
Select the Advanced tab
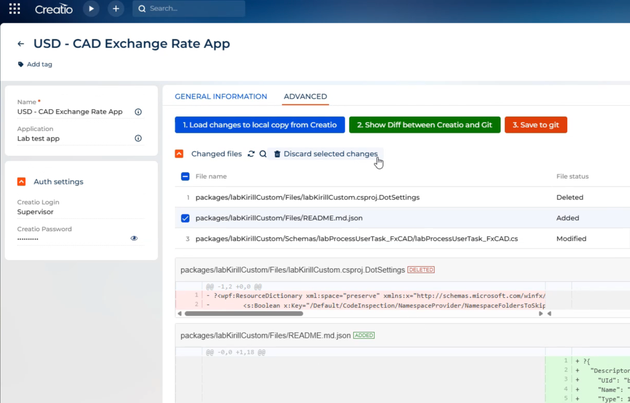[305, 96]
